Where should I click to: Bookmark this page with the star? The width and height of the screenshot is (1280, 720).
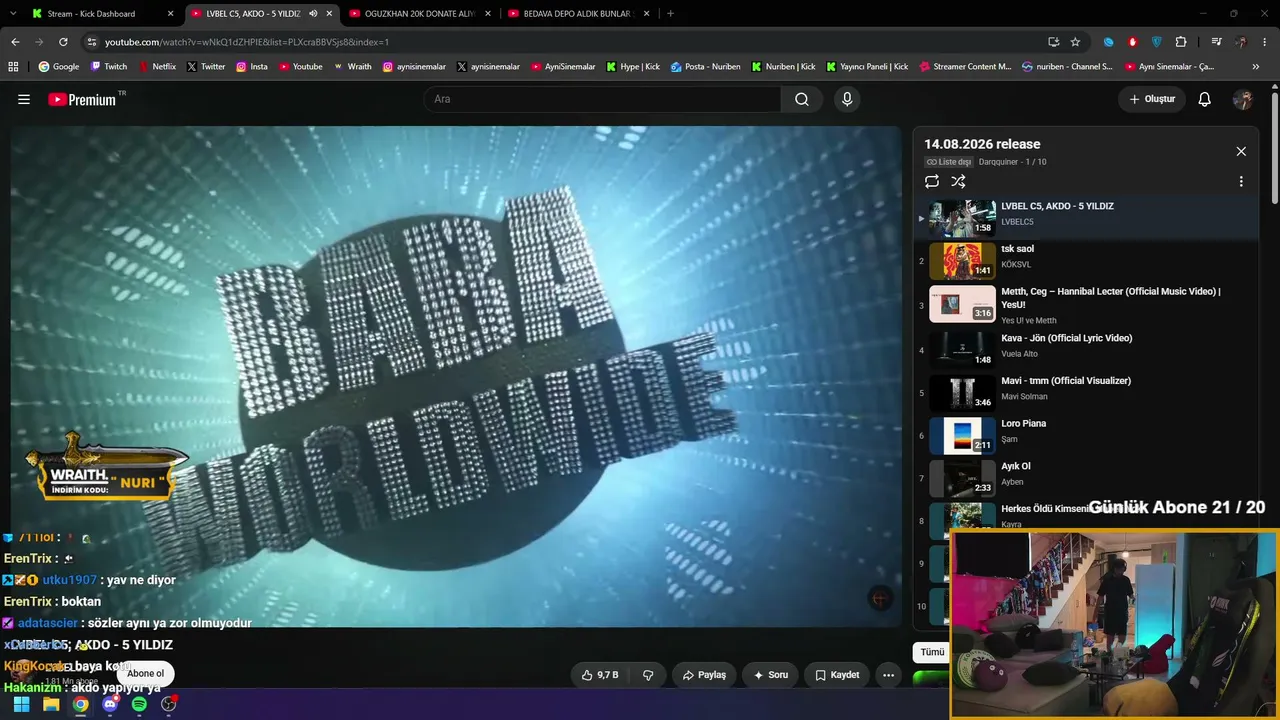coord(1075,42)
